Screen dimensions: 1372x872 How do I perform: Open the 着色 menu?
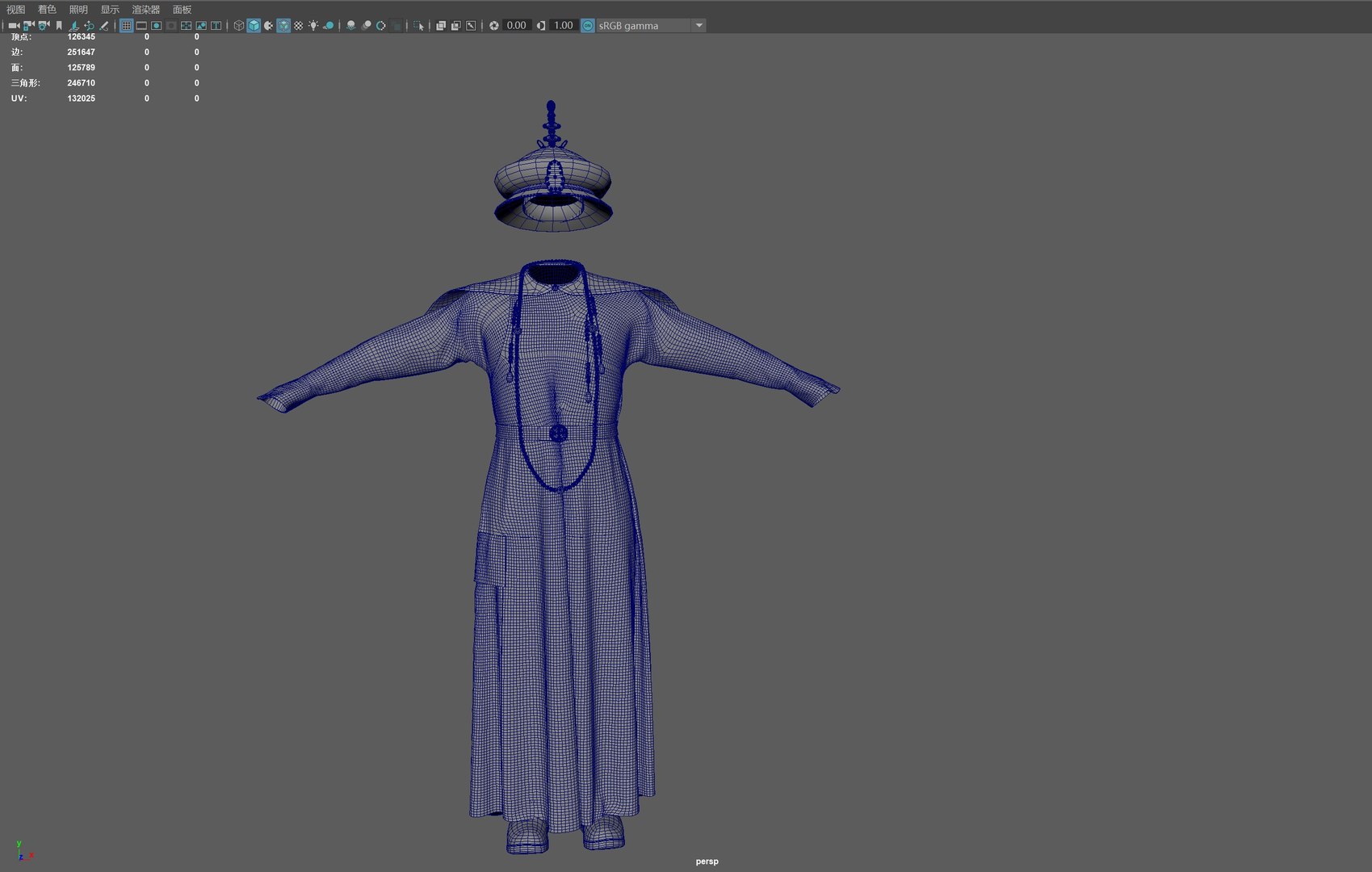coord(47,10)
